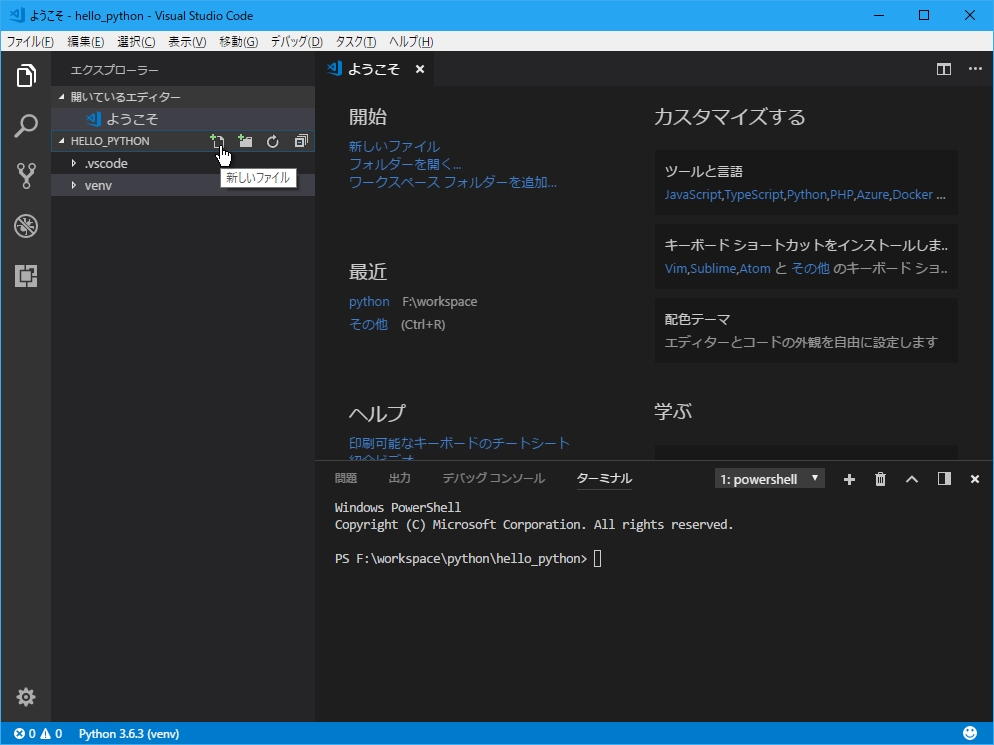Select ようこそ in the open editors list
This screenshot has height=745, width=994.
pos(183,119)
